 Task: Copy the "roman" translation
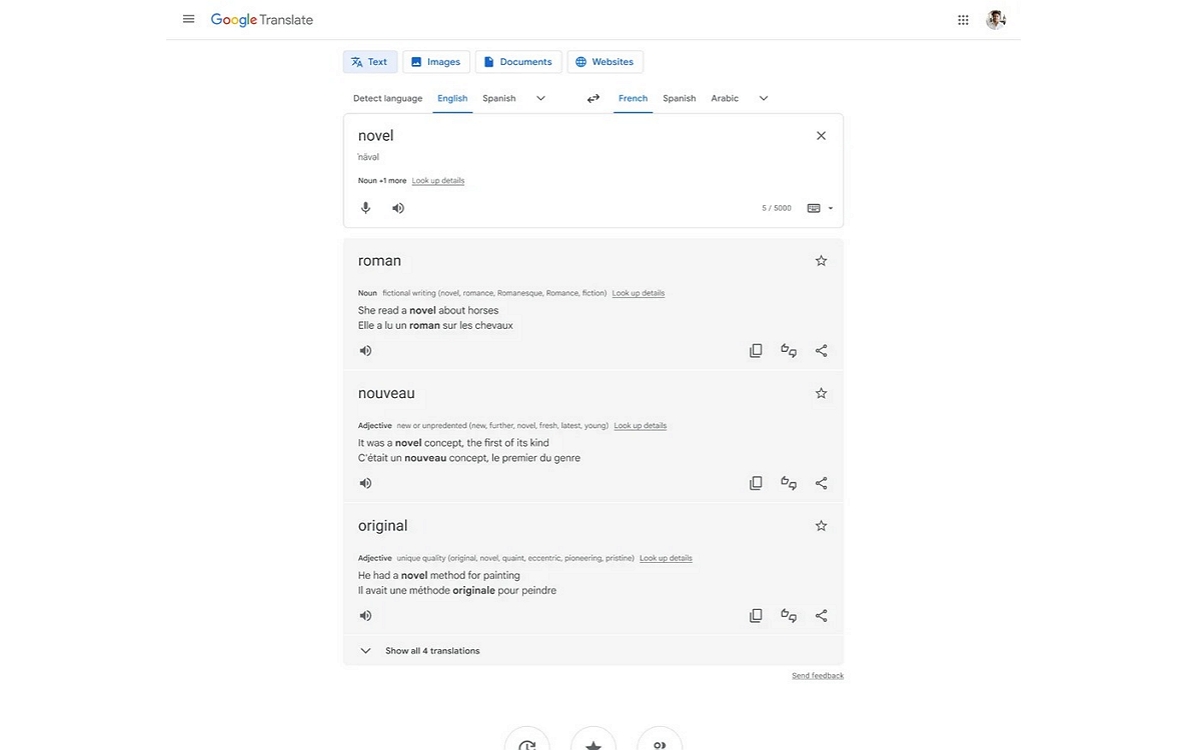756,350
